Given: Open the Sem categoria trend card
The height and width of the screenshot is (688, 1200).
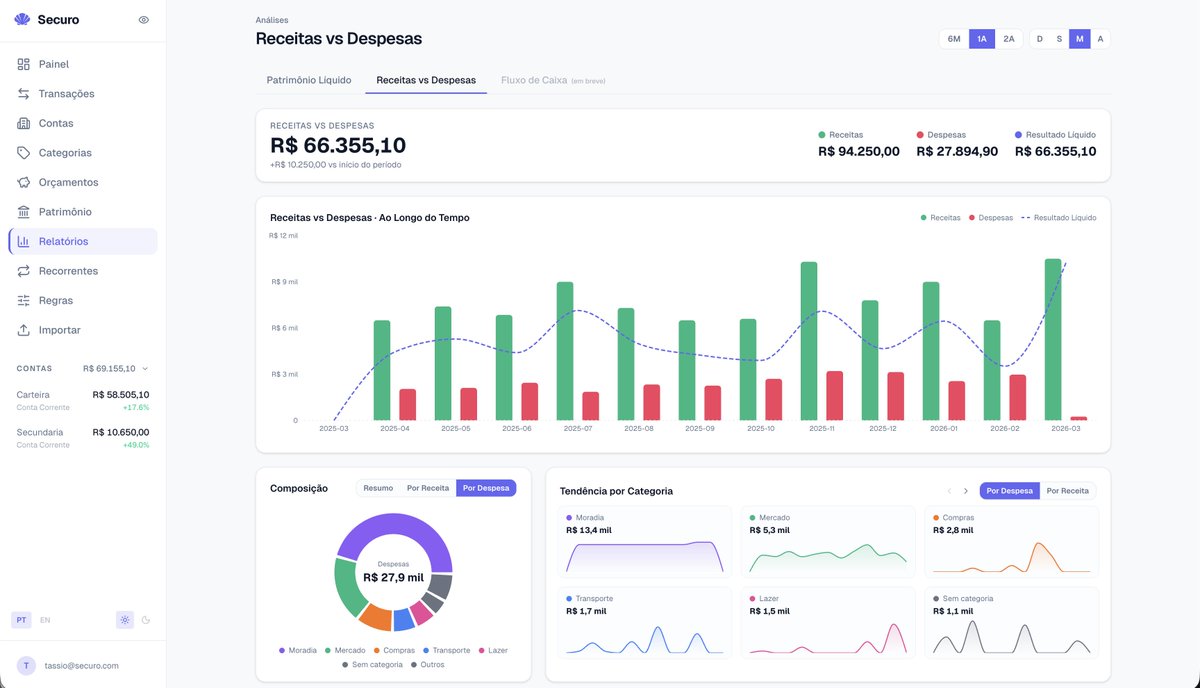Looking at the screenshot, I should click(x=1012, y=623).
